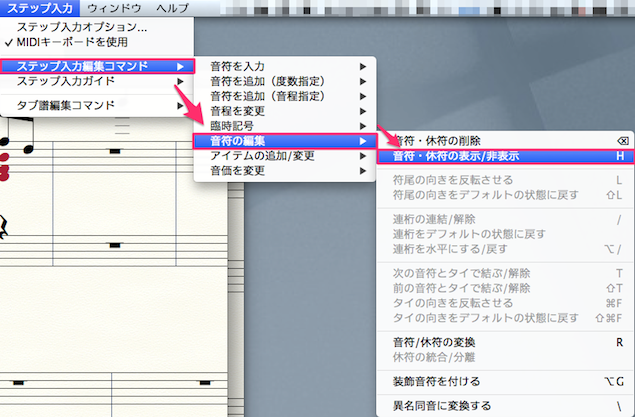Image resolution: width=635 pixels, height=417 pixels.
Task: Click 符尾の向きをデフォルトの状態に戻す item
Action: point(505,195)
